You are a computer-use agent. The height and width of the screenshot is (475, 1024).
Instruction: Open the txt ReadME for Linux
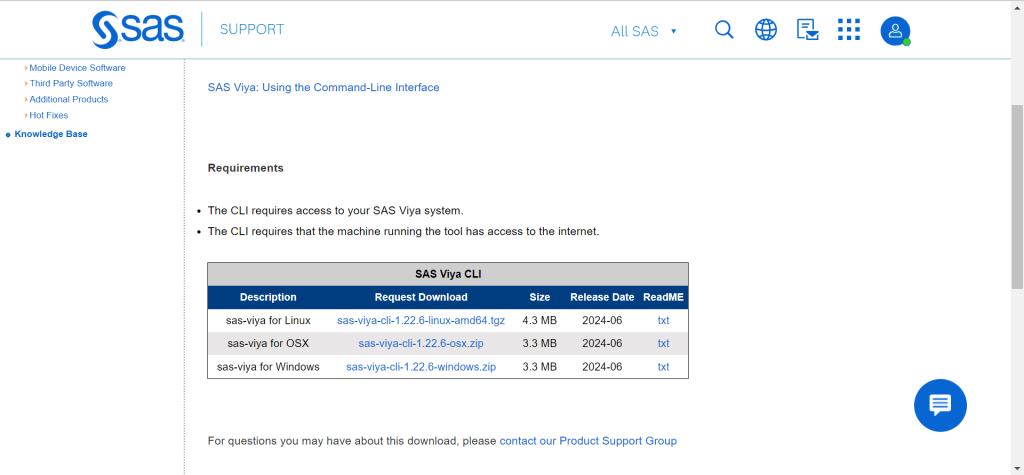[663, 321]
